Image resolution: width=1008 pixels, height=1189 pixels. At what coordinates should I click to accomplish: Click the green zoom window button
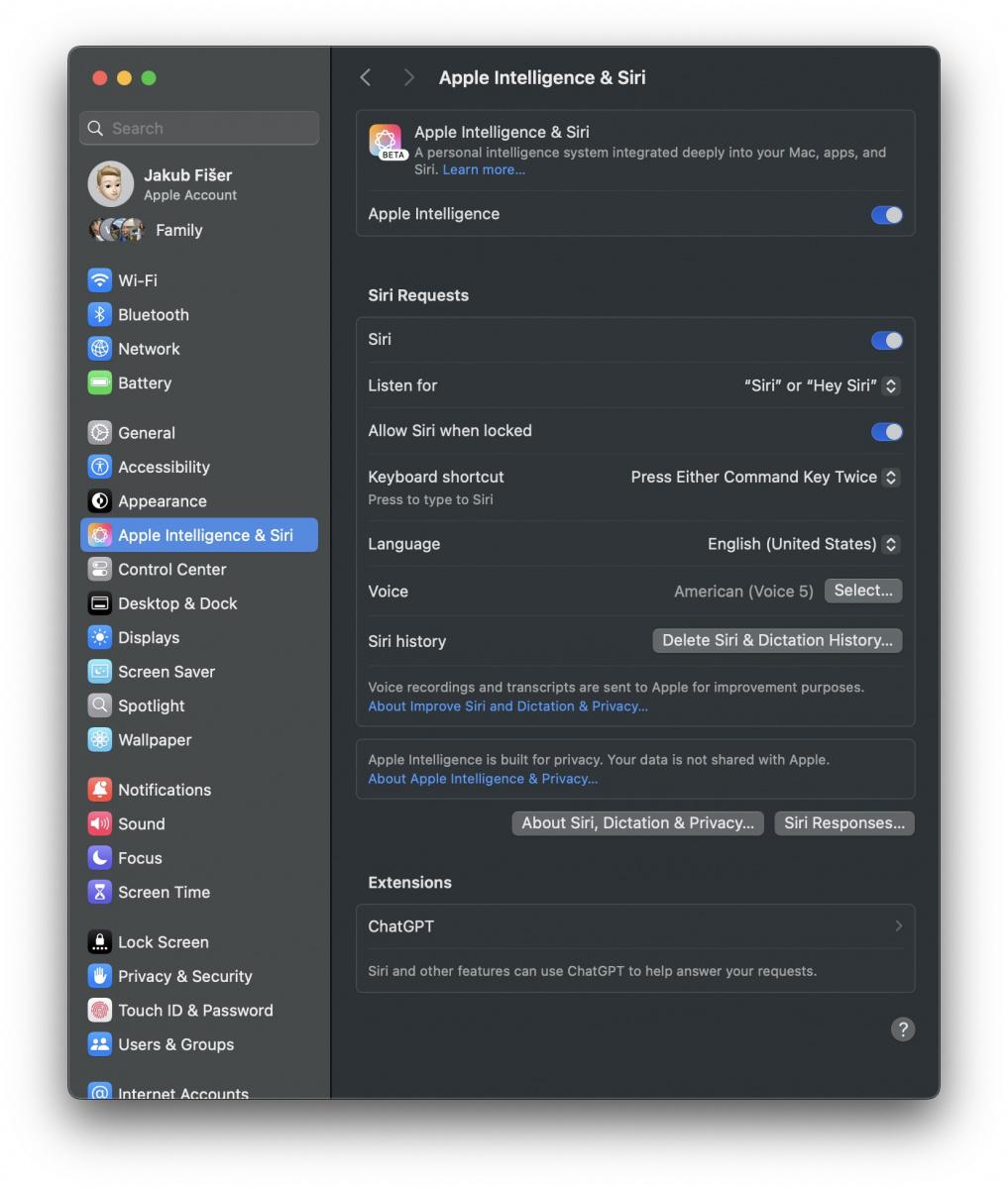[149, 78]
